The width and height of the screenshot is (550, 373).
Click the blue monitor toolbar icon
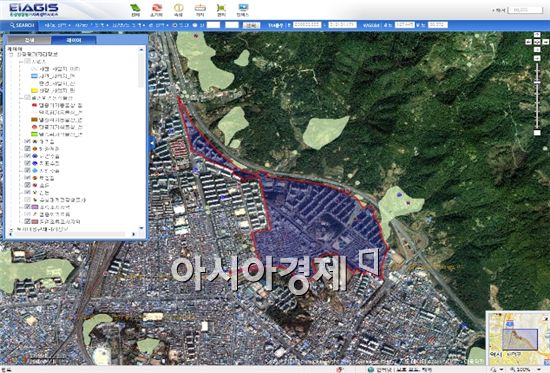[x=243, y=9]
